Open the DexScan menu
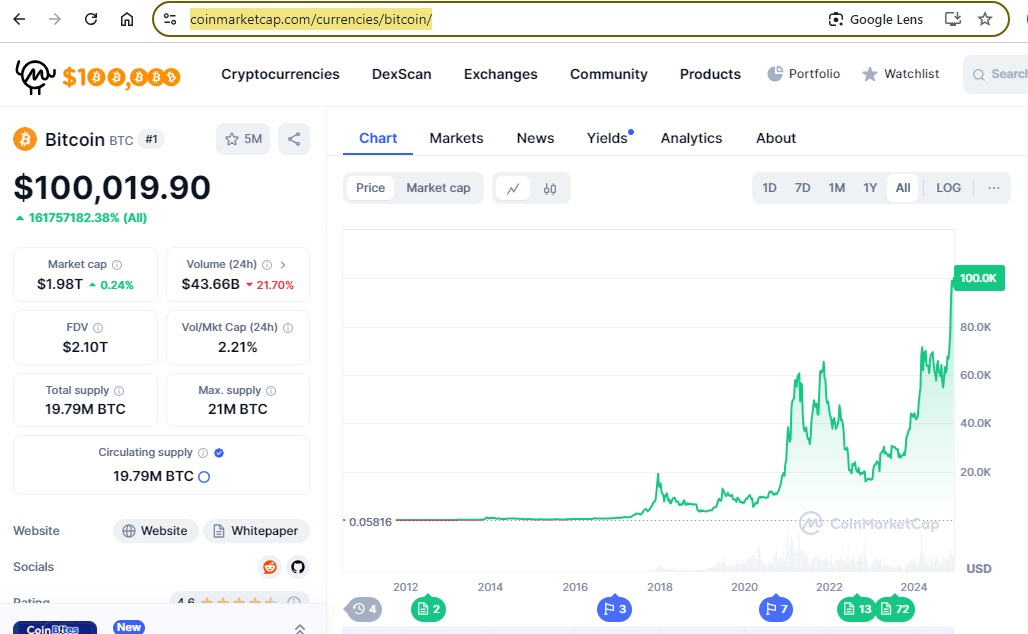This screenshot has width=1028, height=634. (x=401, y=74)
